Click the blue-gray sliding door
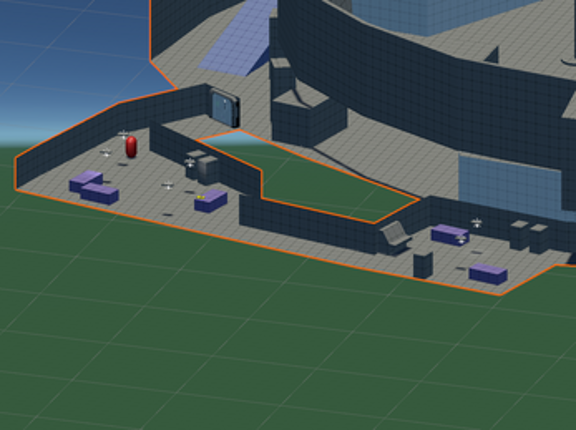Image resolution: width=576 pixels, height=430 pixels. (225, 108)
